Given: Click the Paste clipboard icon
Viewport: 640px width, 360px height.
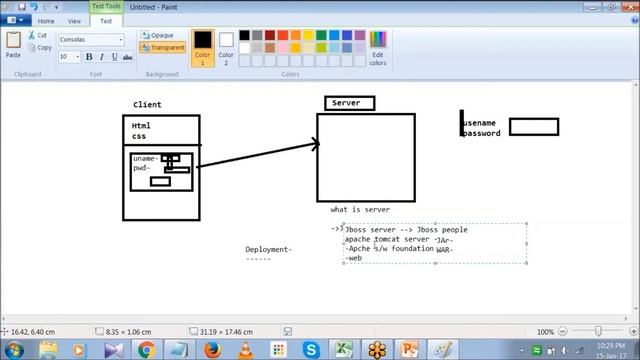Looking at the screenshot, I should [x=13, y=40].
